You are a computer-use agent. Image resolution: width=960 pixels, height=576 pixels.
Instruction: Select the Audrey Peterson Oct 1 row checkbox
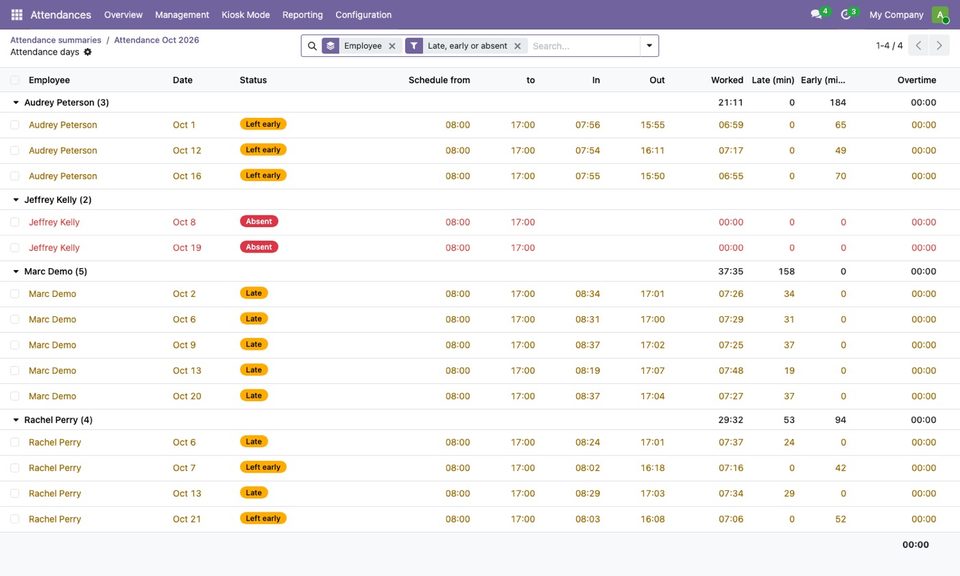15,125
